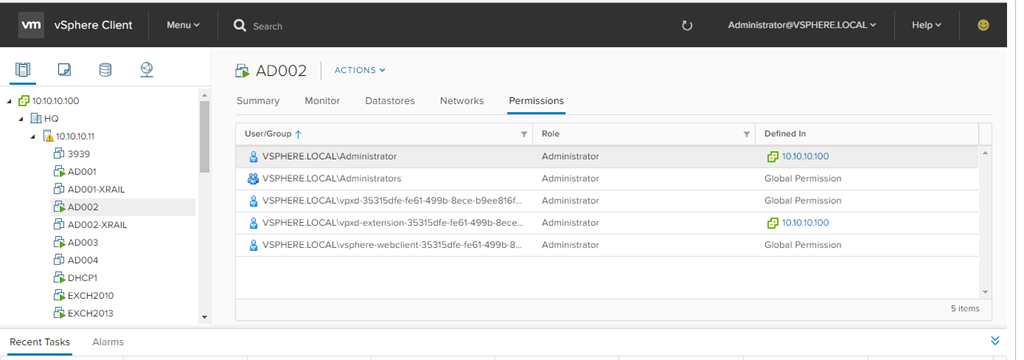Click the search magnifier icon

click(240, 25)
